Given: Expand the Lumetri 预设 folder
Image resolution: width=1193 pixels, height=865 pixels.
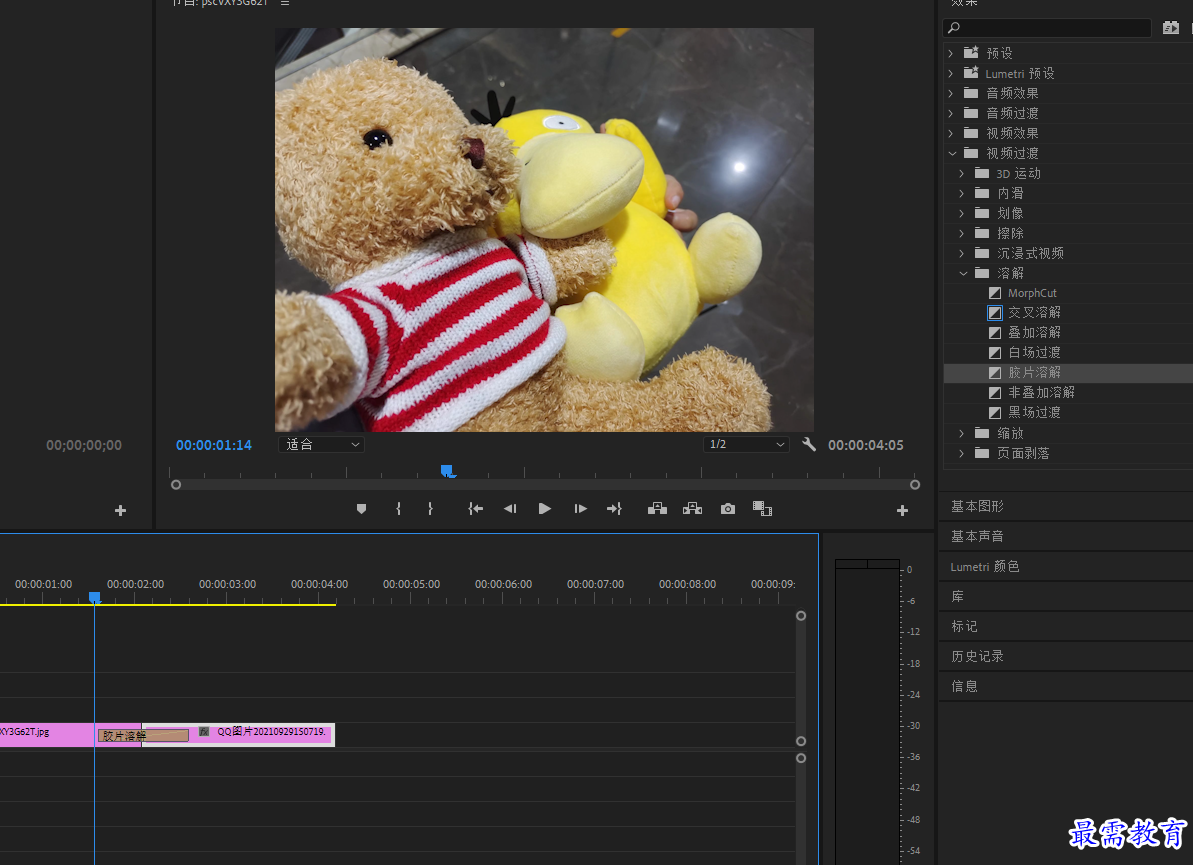Looking at the screenshot, I should coord(951,74).
